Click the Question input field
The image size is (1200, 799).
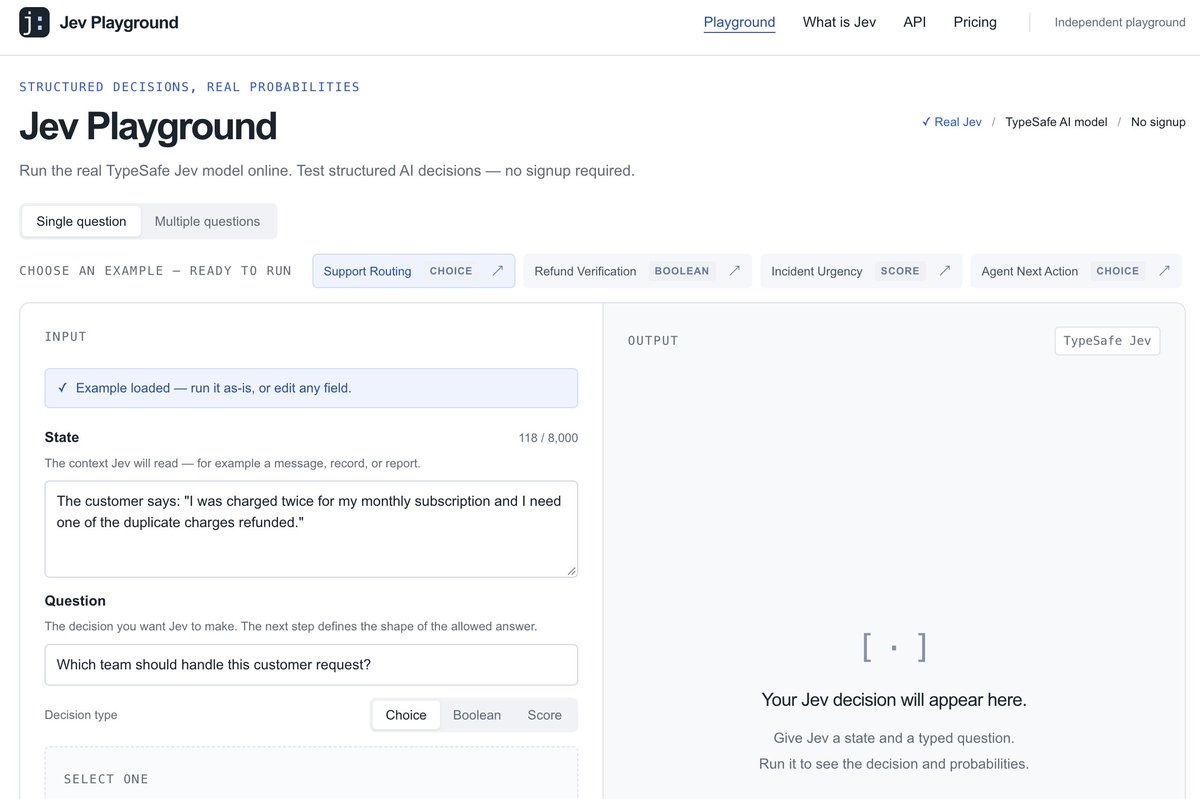(311, 665)
